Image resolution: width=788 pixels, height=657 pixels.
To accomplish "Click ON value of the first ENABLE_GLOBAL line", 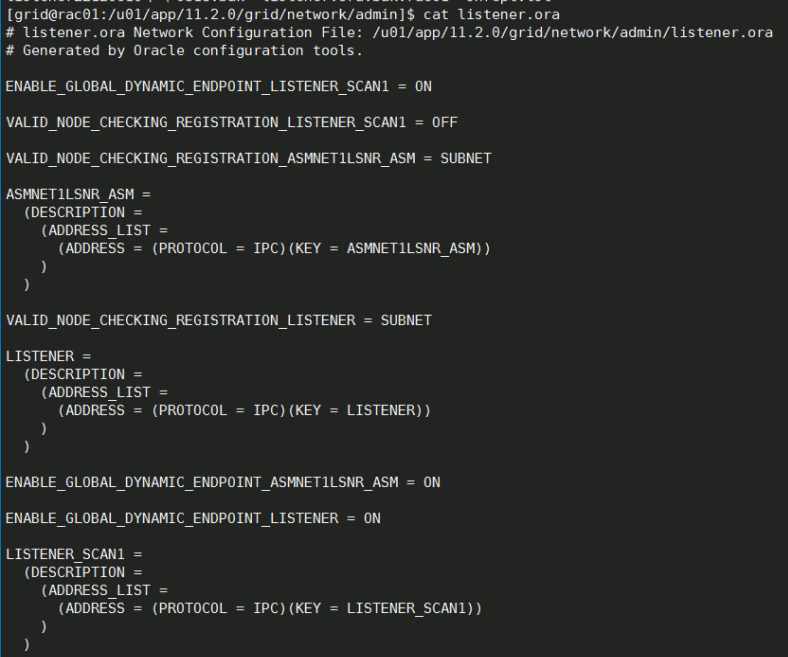I will tap(423, 86).
